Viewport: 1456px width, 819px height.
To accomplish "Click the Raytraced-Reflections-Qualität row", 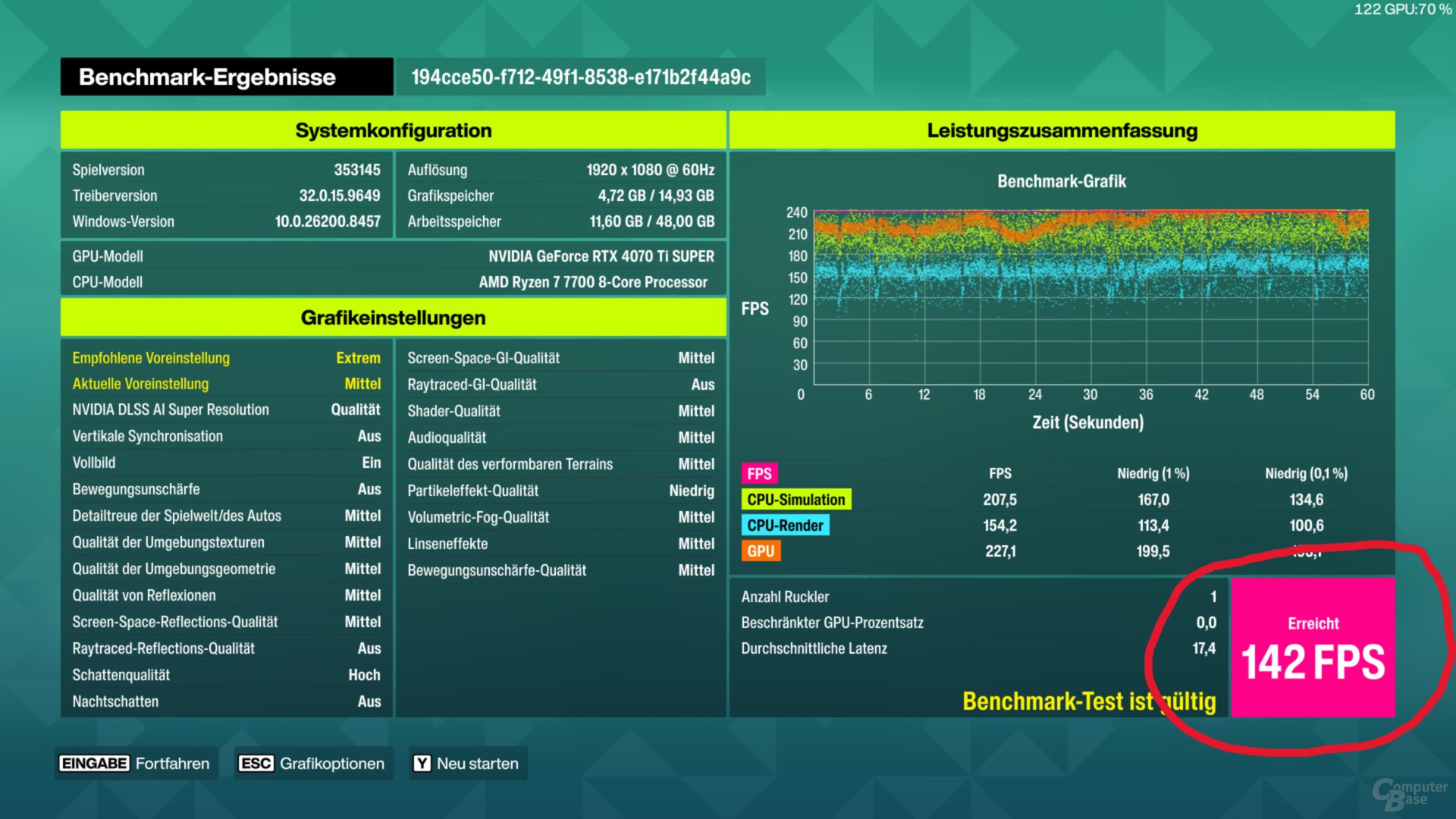I will click(x=226, y=648).
